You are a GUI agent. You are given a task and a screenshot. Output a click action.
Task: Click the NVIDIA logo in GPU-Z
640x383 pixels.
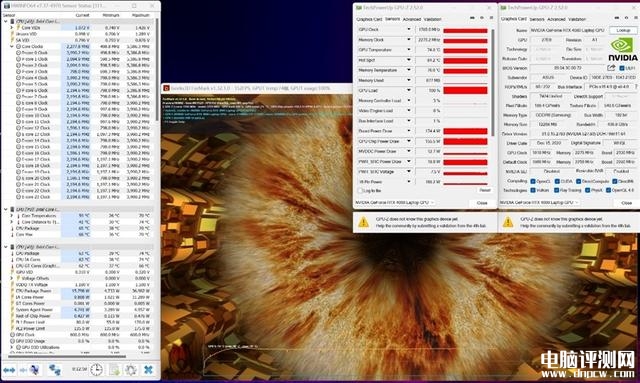pyautogui.click(x=623, y=49)
